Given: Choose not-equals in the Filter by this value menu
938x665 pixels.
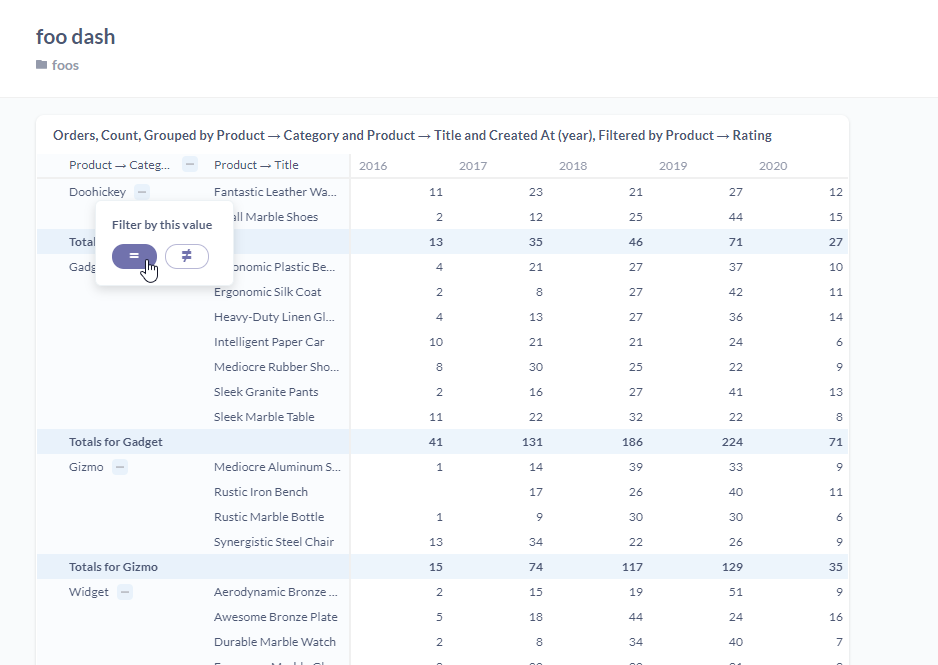Looking at the screenshot, I should 186,257.
